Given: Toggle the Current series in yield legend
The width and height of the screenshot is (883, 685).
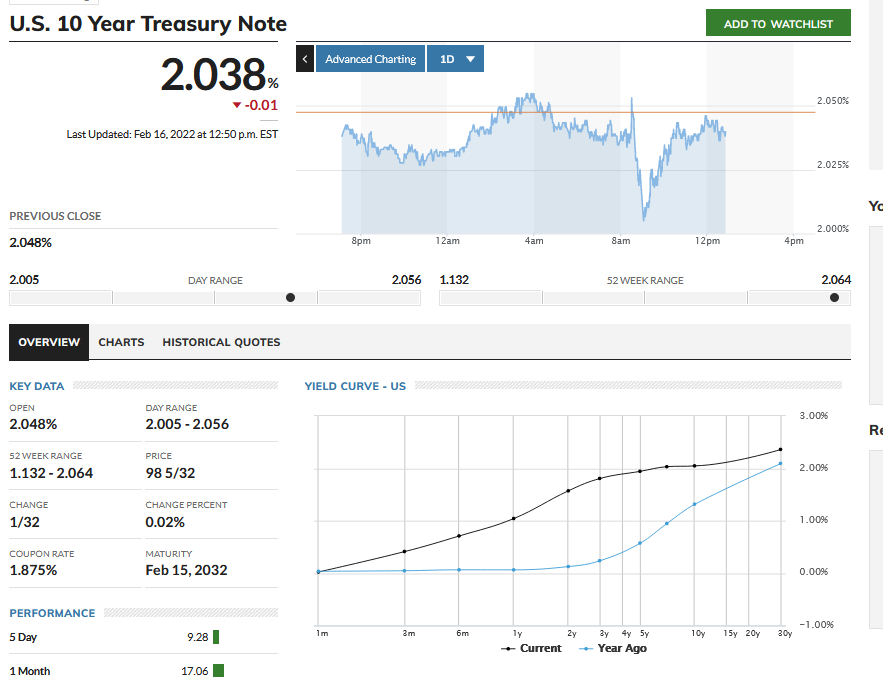Looking at the screenshot, I should pyautogui.click(x=531, y=648).
